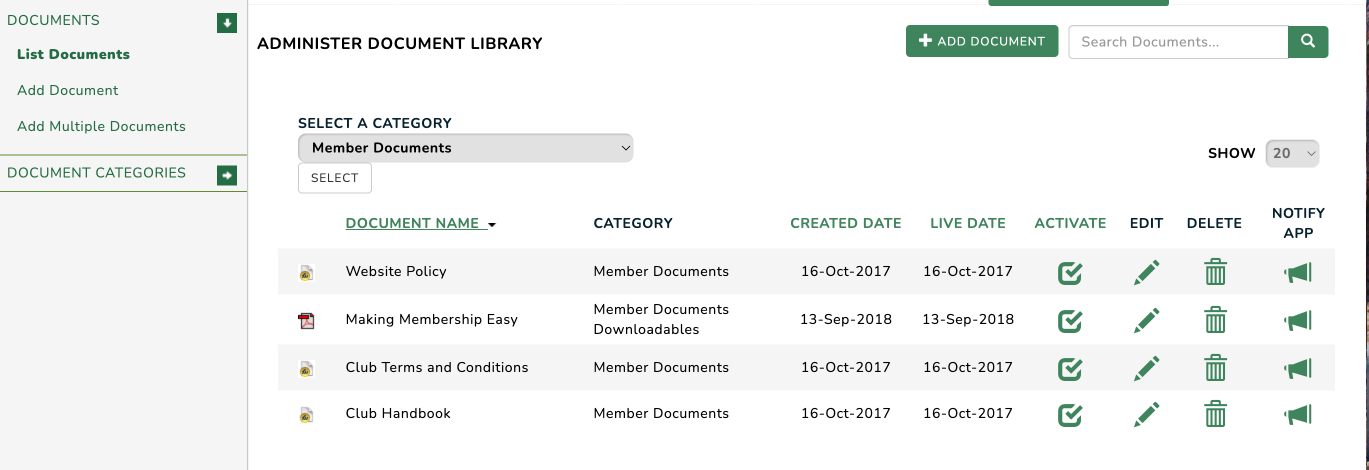Open the Documents sidebar heading
This screenshot has width=1369, height=470.
coord(53,20)
